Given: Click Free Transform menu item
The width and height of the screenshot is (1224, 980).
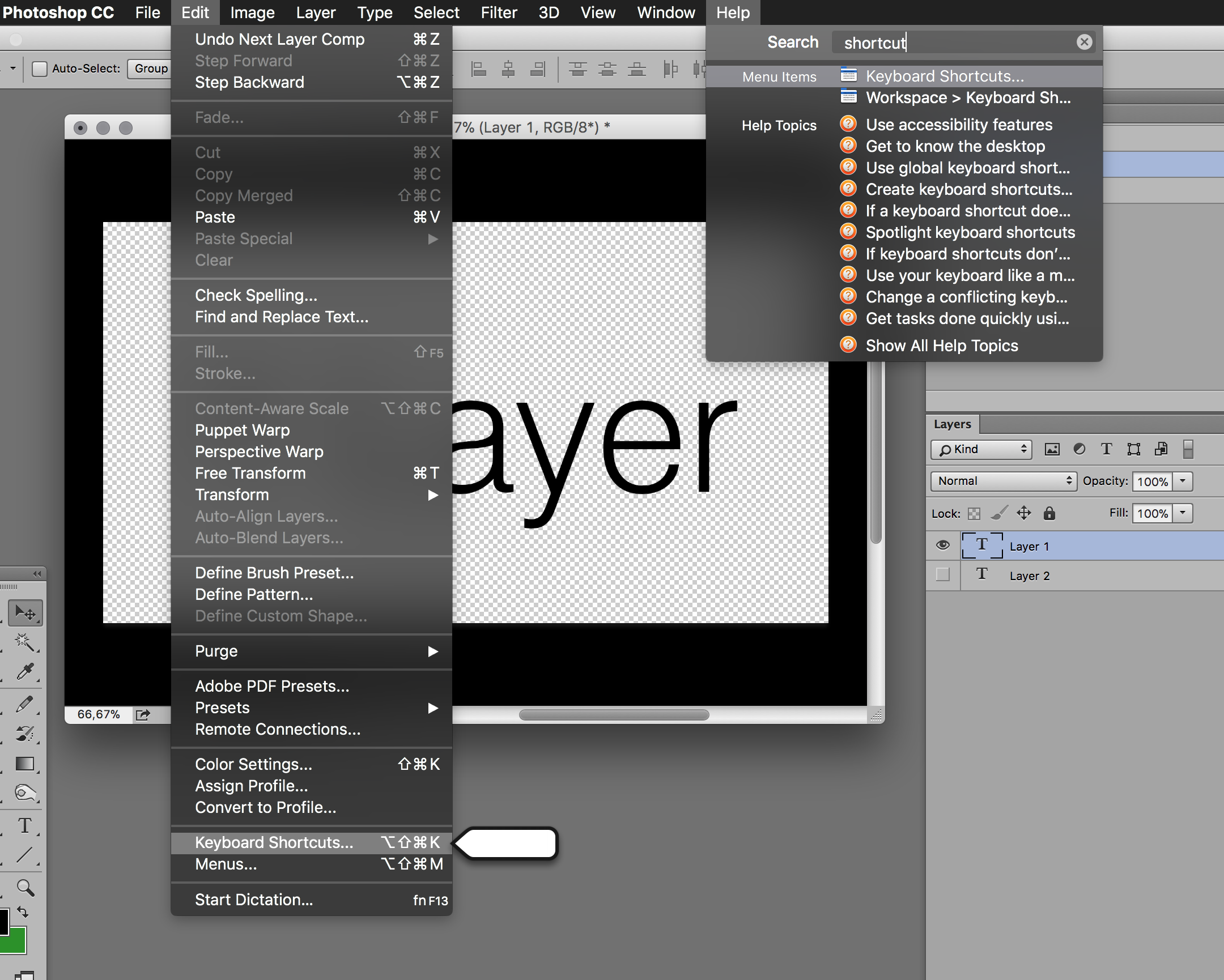Looking at the screenshot, I should 250,473.
